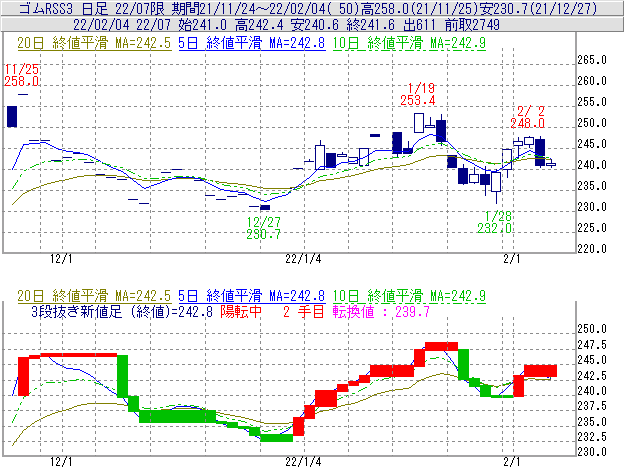This screenshot has height=475, width=624.
Task: Click the '22/1/4' date label on upper chart axis
Action: [303, 259]
